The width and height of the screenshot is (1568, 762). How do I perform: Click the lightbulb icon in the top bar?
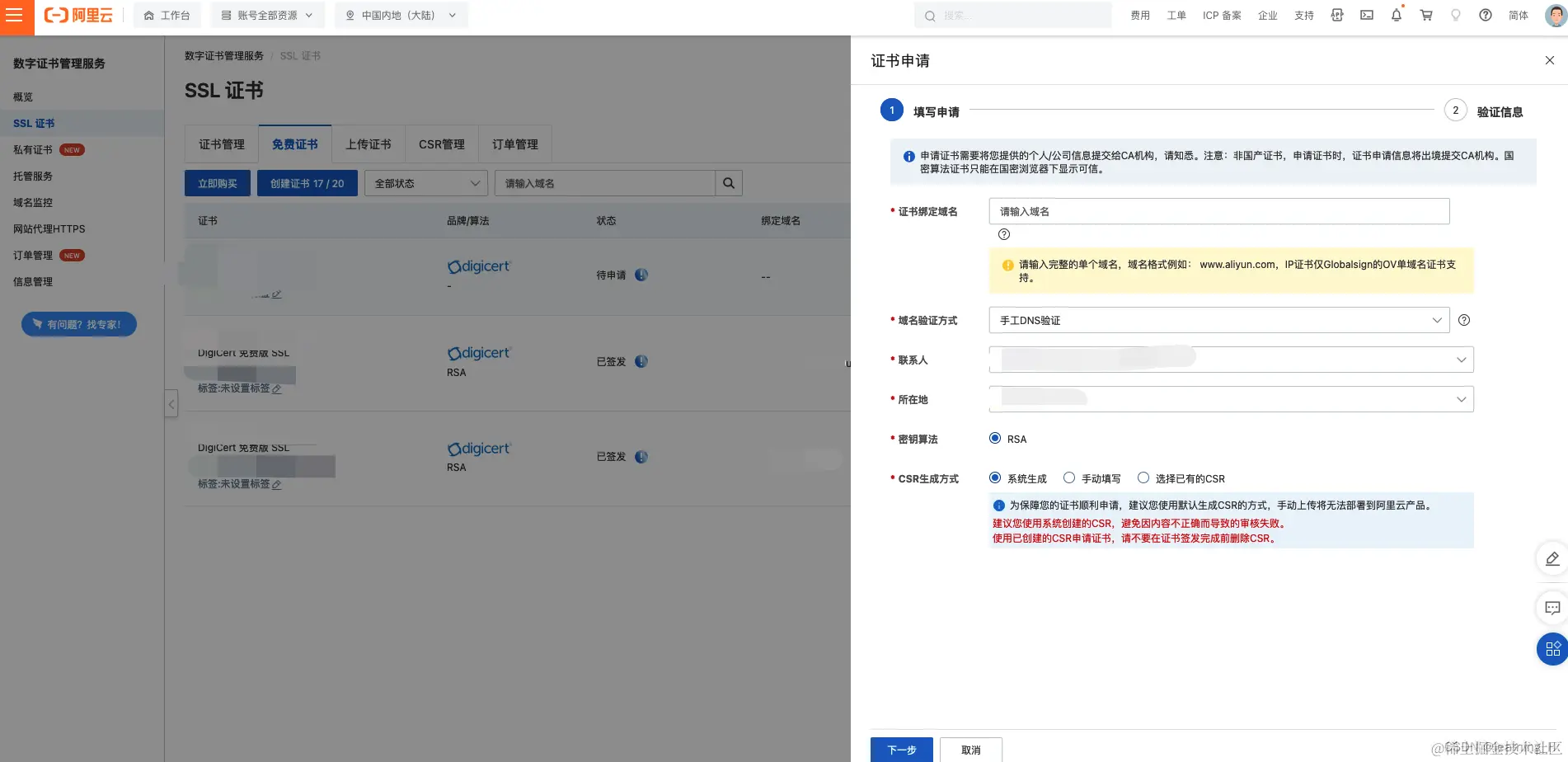point(1455,15)
